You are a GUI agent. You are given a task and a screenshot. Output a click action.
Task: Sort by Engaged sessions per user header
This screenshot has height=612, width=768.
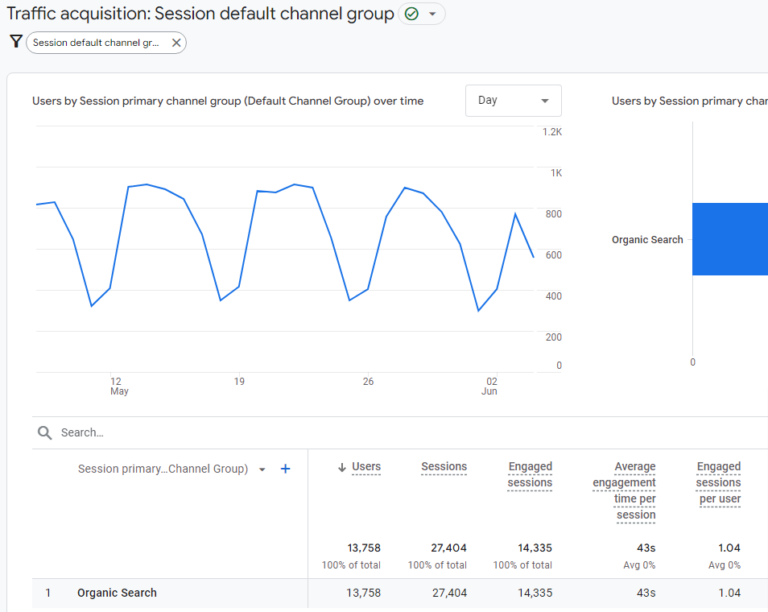(x=718, y=483)
